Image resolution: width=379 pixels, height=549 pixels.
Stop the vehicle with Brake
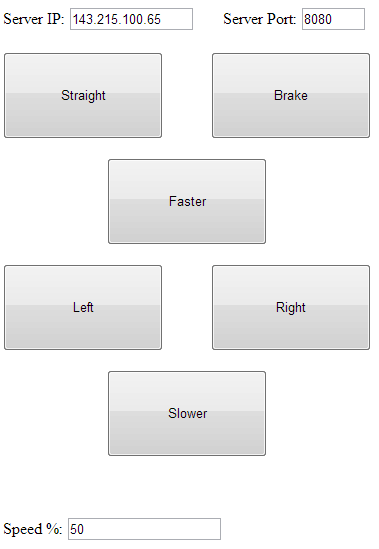pyautogui.click(x=291, y=95)
